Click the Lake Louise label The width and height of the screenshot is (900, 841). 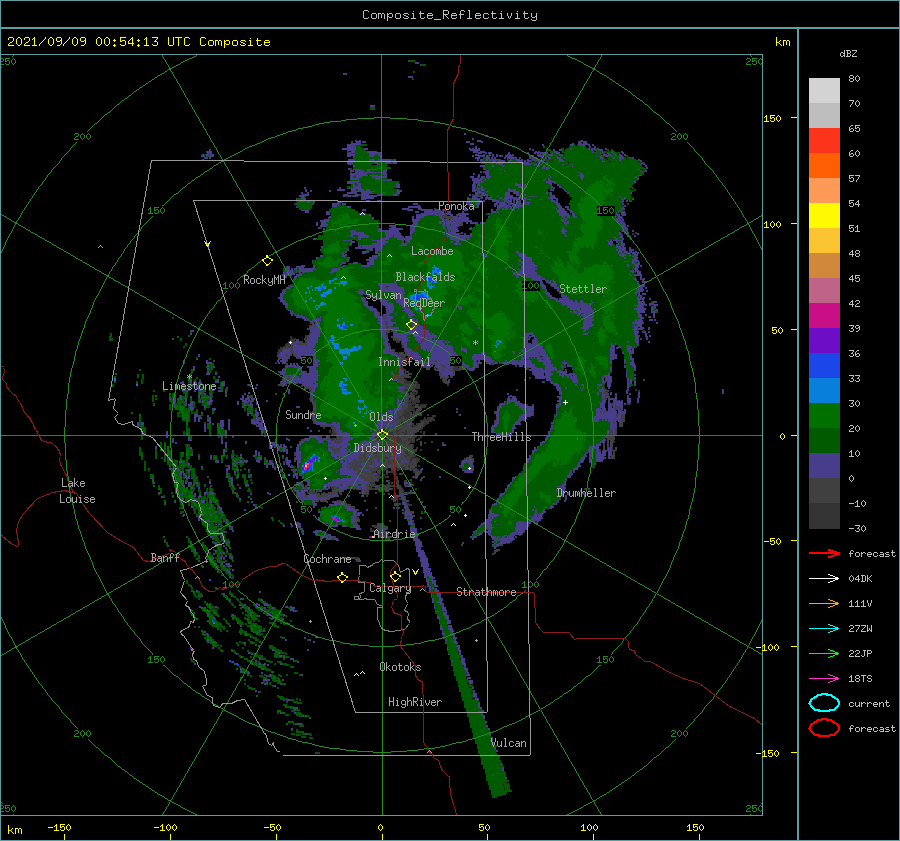(77, 491)
